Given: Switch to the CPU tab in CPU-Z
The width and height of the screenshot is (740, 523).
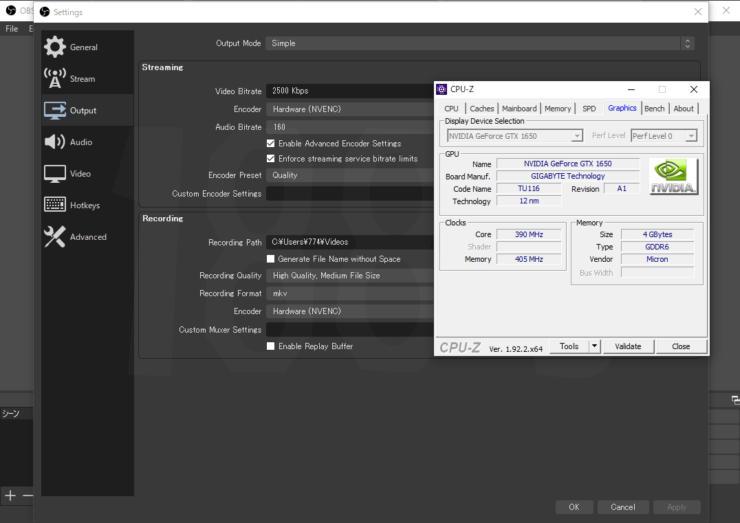Looking at the screenshot, I should click(x=451, y=109).
